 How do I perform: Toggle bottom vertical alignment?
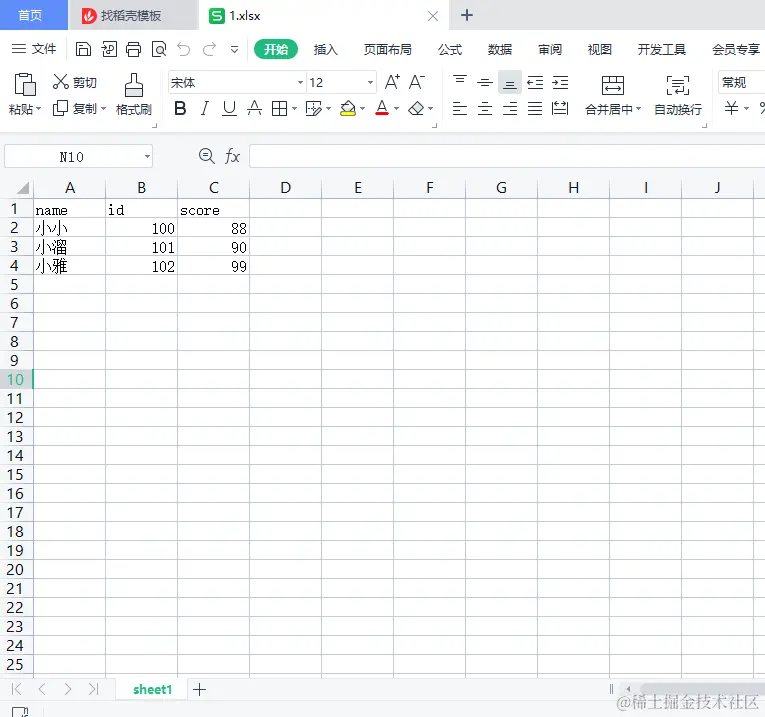[510, 83]
